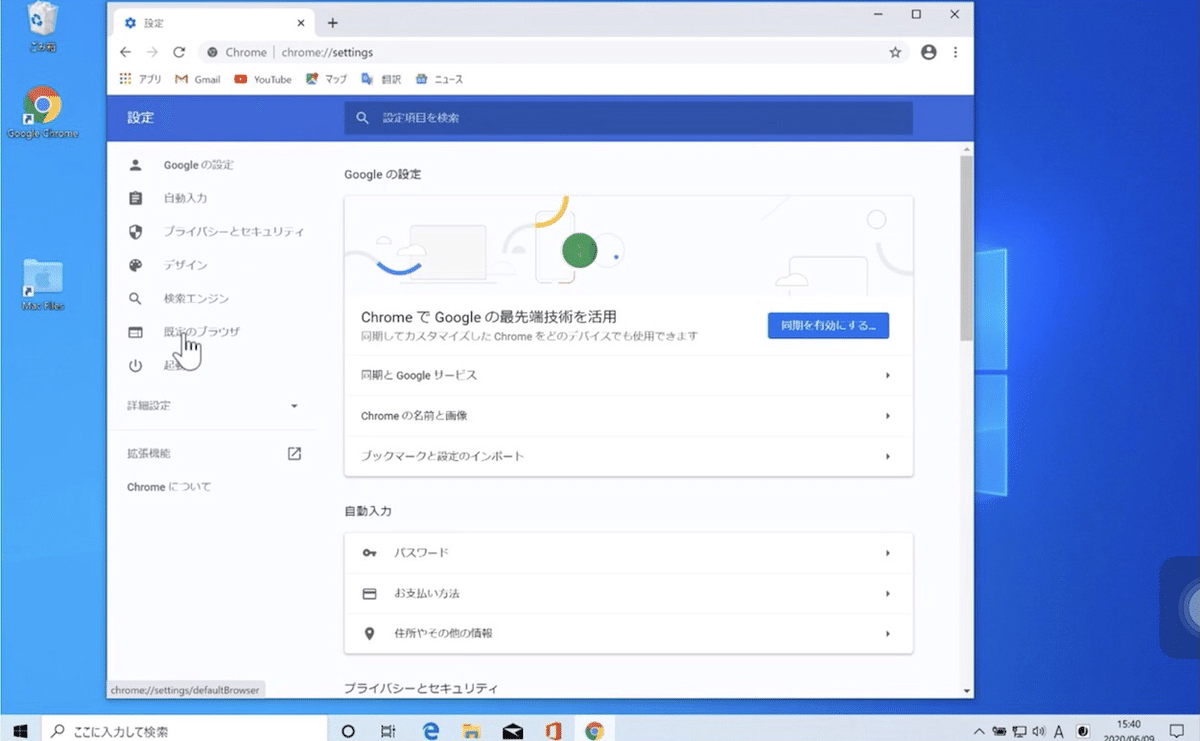Open ブックマークと設定のインポート row
Screen dimensions: 1200x741
pyautogui.click(x=628, y=456)
